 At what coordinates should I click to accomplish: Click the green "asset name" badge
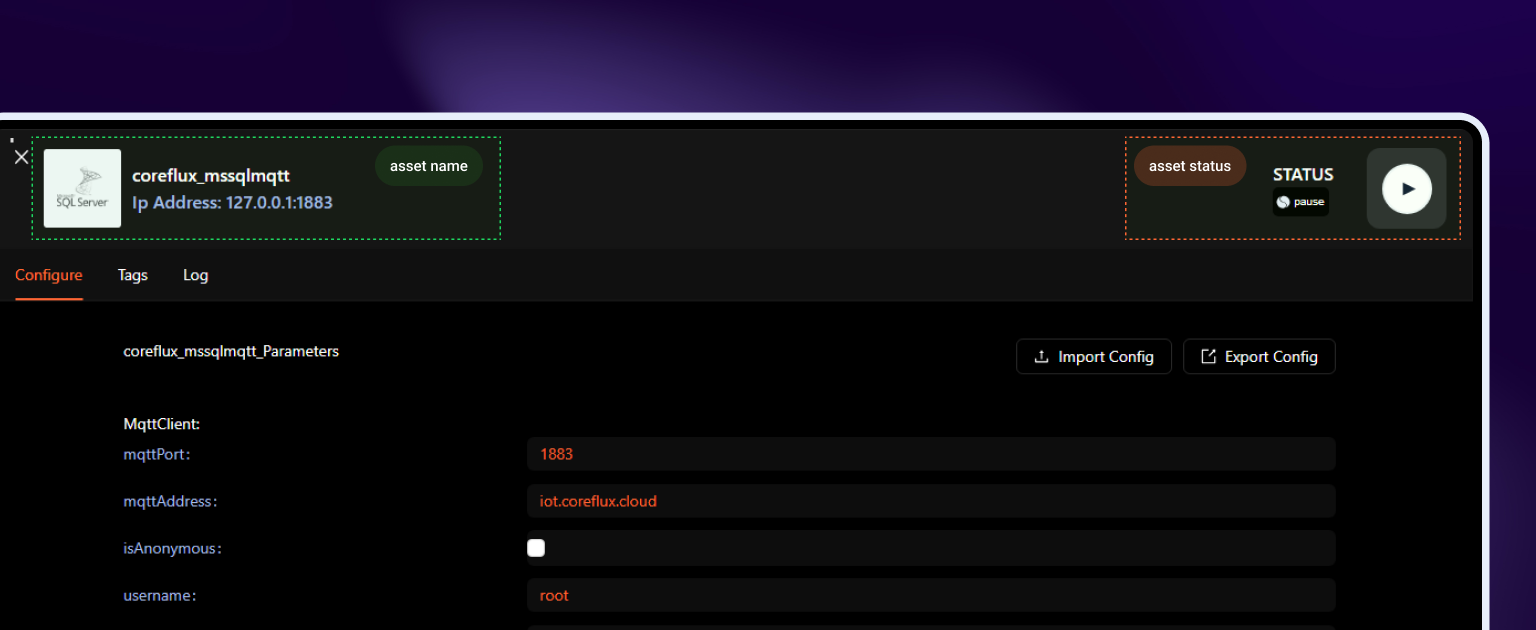tap(428, 166)
